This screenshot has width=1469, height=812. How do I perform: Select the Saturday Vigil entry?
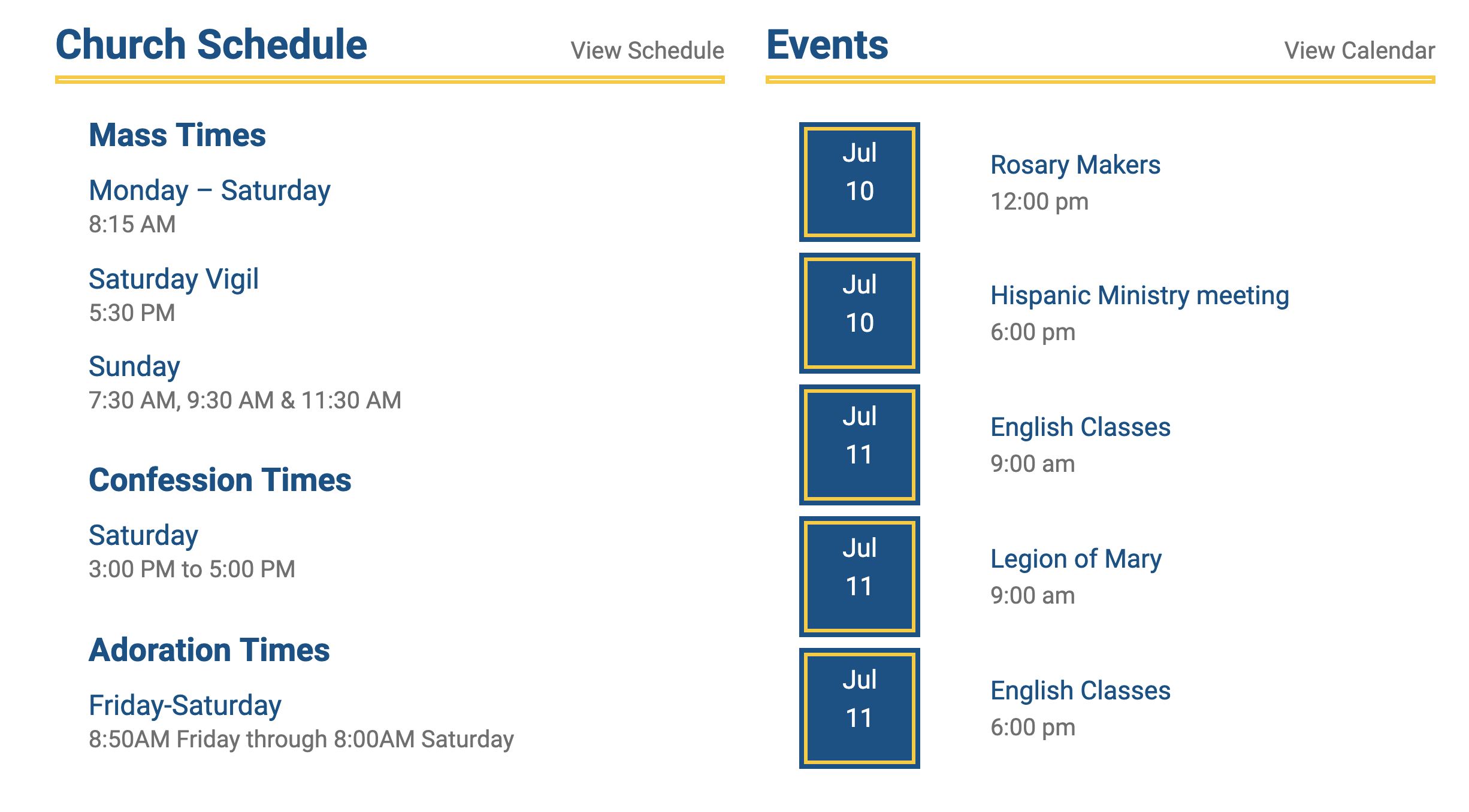tap(173, 280)
